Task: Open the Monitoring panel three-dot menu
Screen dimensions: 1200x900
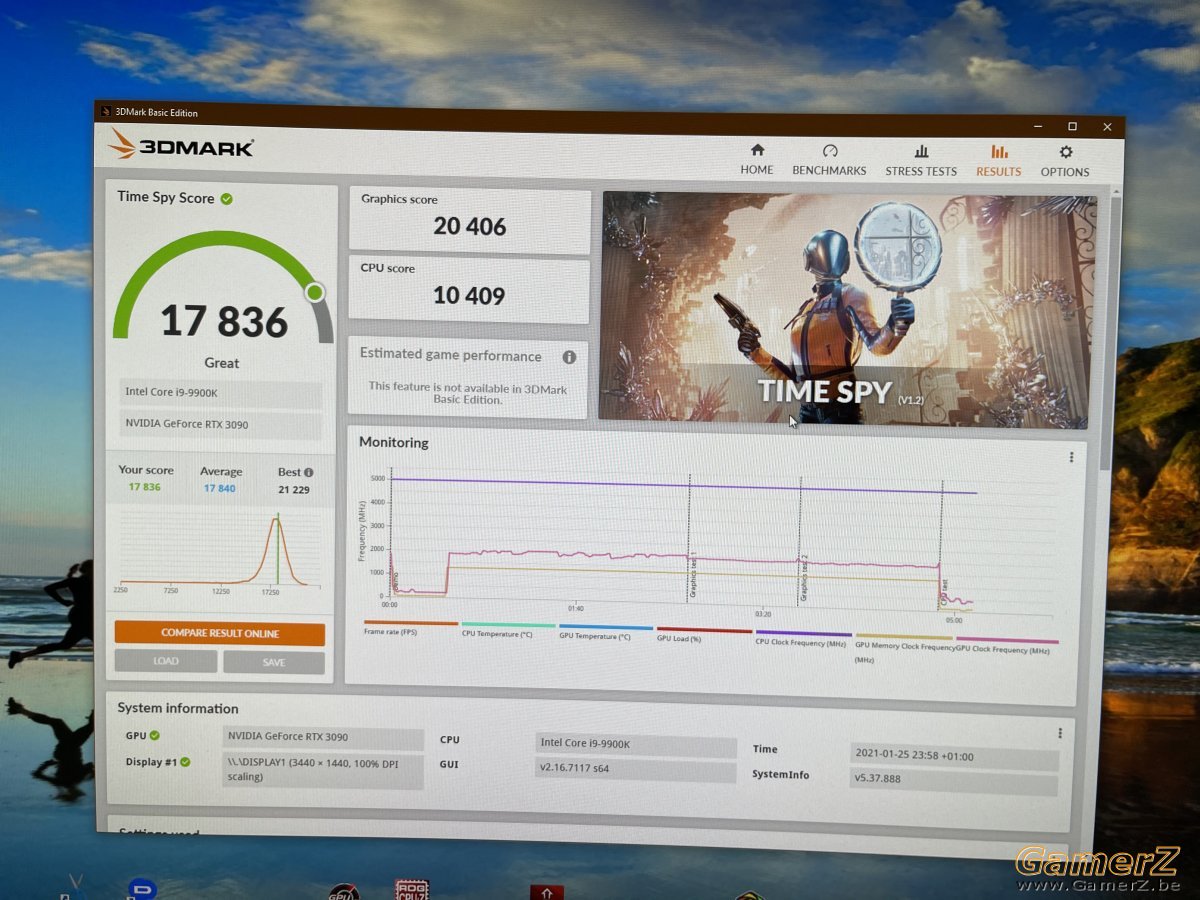Action: 1071,457
